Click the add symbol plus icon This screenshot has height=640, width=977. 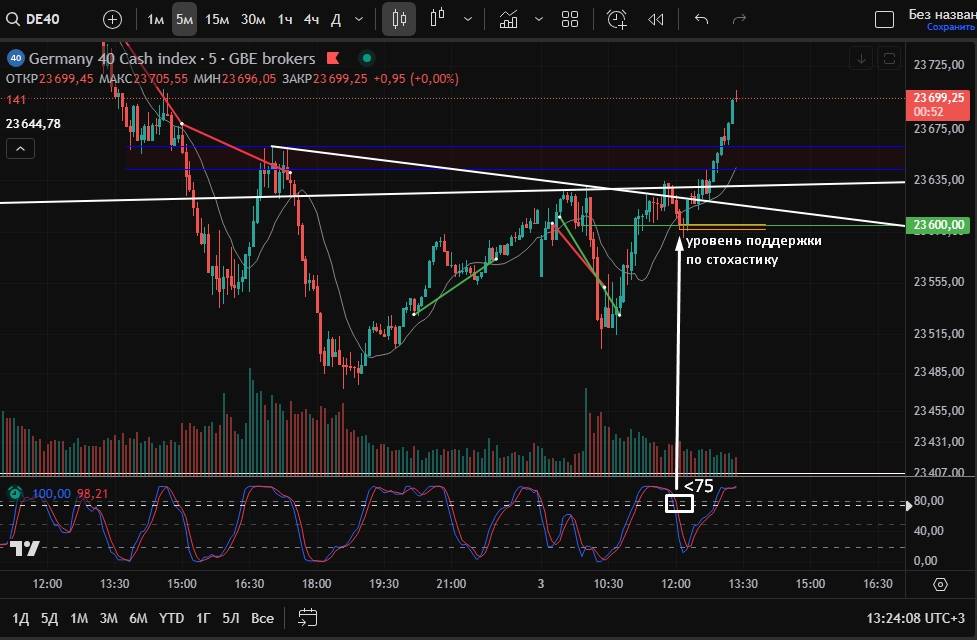[x=112, y=19]
